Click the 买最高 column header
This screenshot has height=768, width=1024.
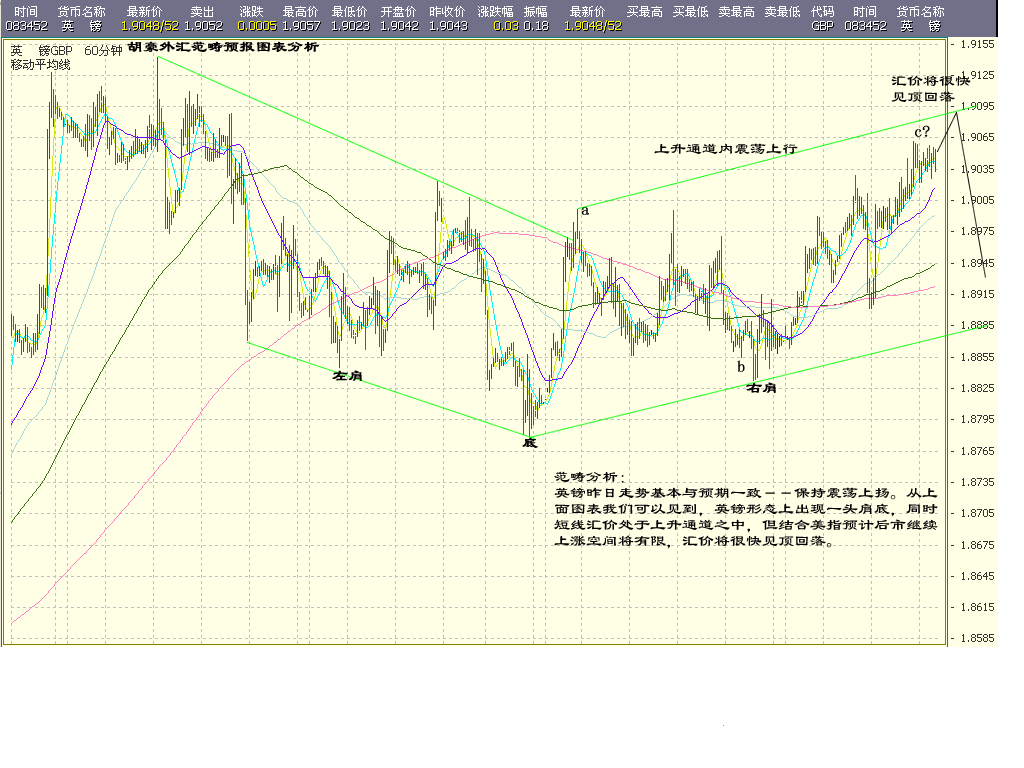pos(645,12)
